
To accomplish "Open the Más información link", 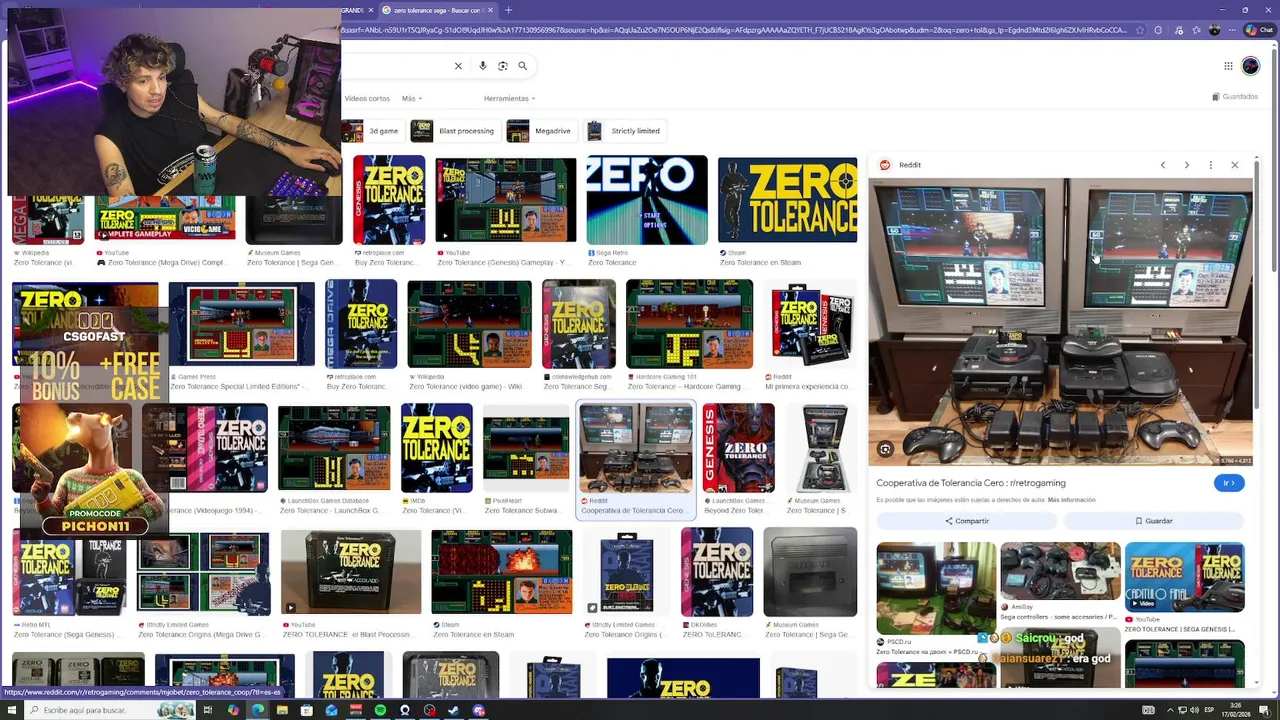I will tap(1071, 499).
